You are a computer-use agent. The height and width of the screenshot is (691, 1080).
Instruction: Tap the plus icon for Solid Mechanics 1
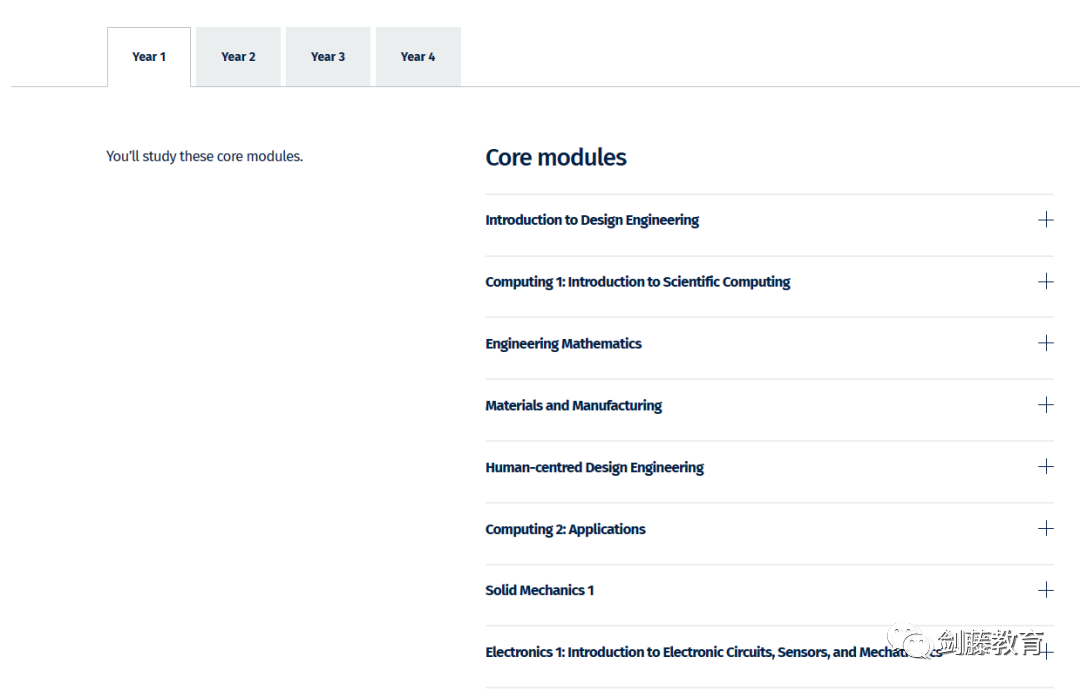coord(1046,590)
